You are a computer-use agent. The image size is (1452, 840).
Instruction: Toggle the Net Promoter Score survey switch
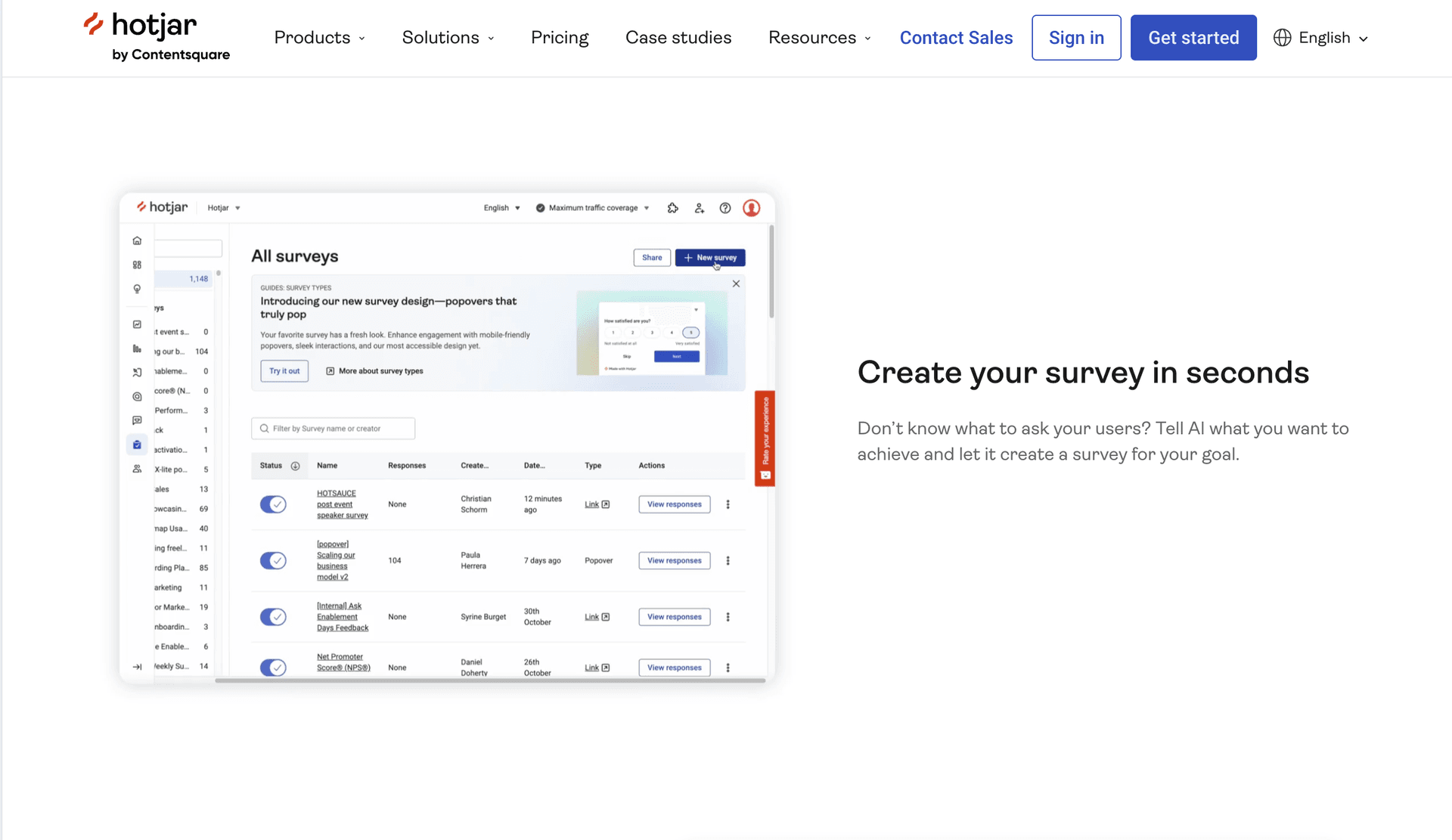tap(273, 668)
